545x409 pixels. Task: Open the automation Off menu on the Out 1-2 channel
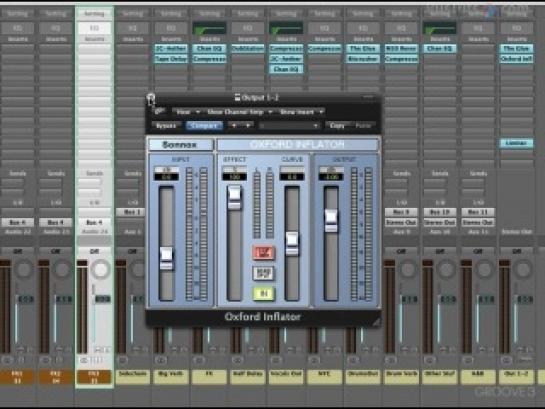coord(516,251)
